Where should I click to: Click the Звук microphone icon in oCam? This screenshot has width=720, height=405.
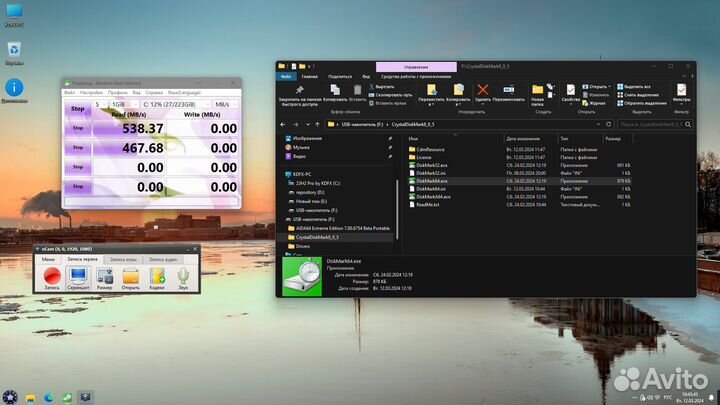point(183,278)
